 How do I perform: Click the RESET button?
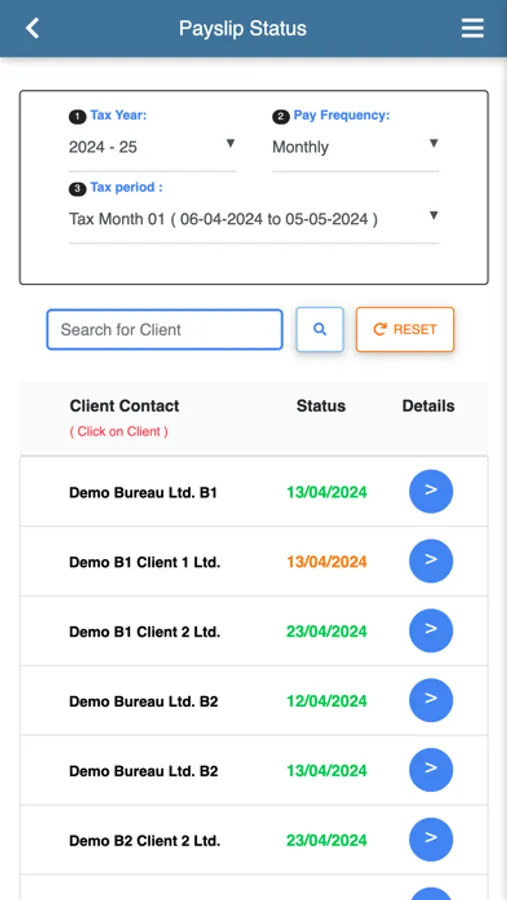tap(405, 329)
